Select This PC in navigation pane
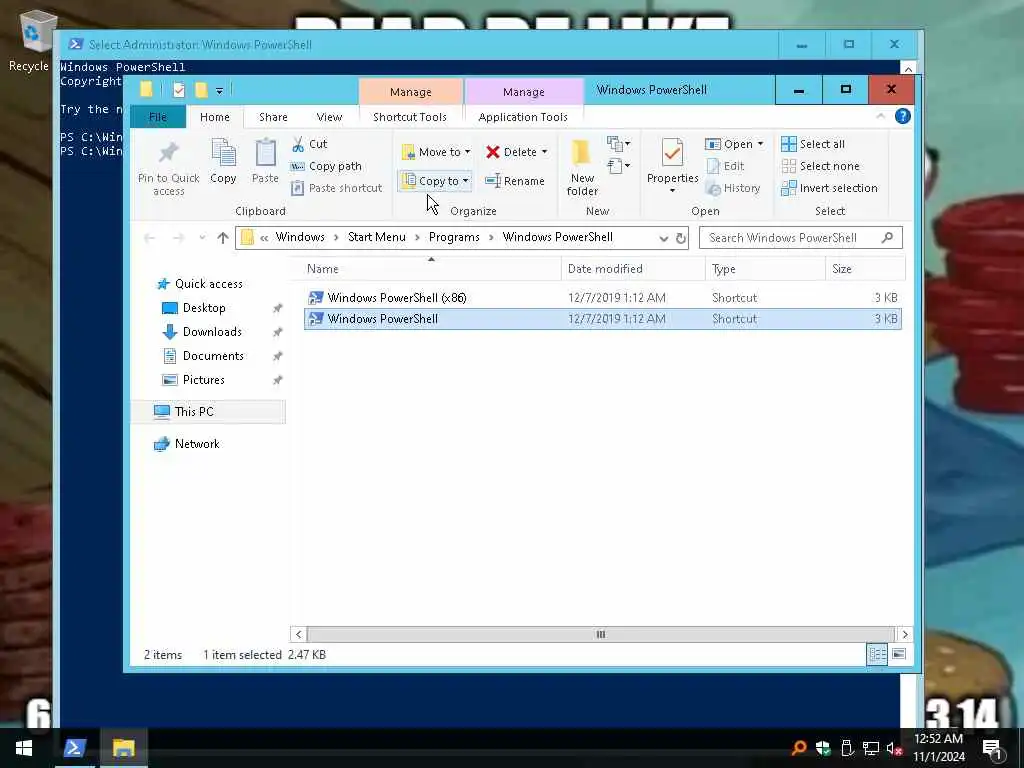This screenshot has width=1024, height=768. click(x=194, y=411)
